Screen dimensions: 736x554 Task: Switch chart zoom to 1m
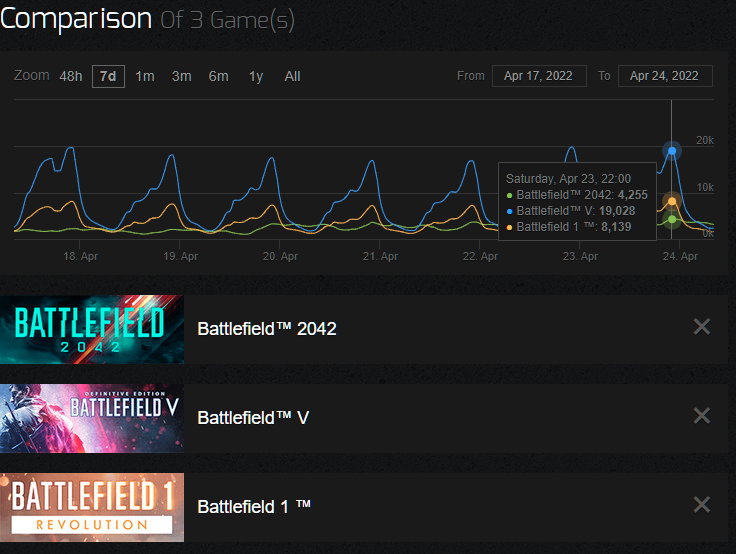click(145, 76)
